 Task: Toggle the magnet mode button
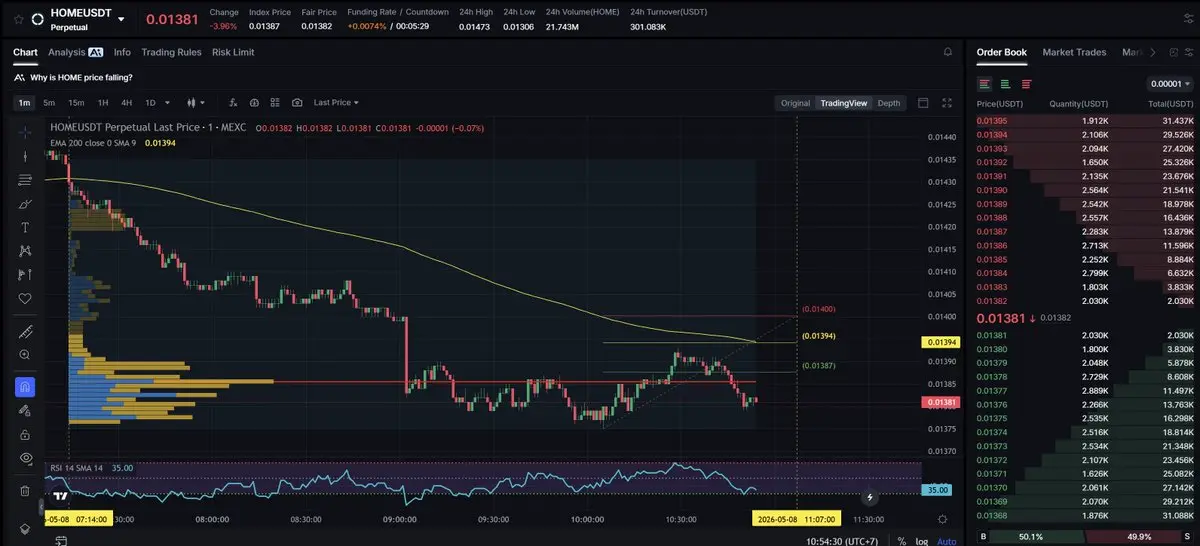point(25,386)
